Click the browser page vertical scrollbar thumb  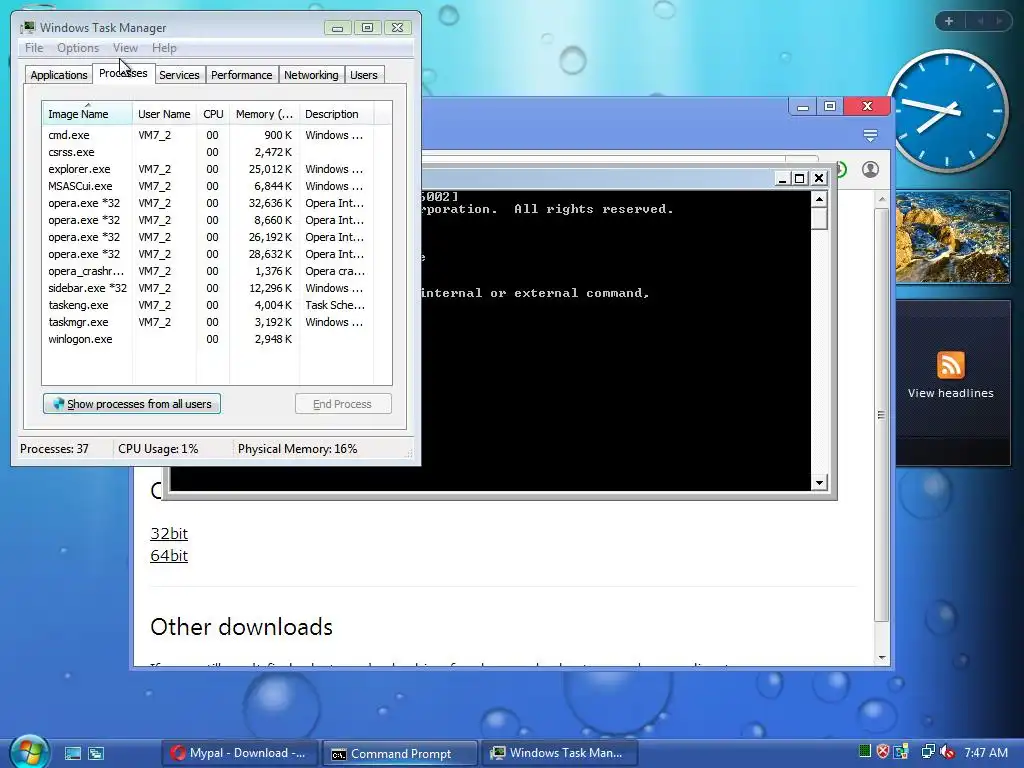pos(882,414)
